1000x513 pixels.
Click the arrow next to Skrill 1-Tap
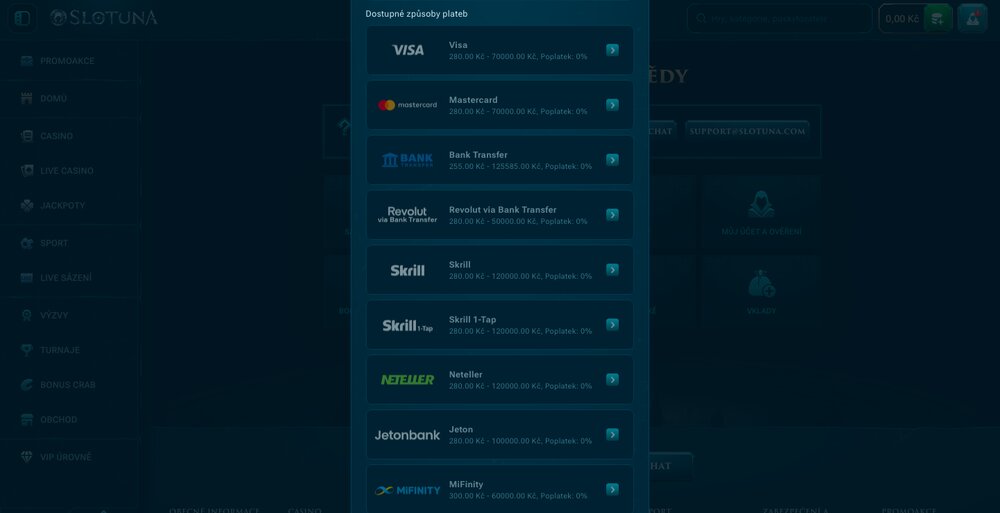pyautogui.click(x=612, y=325)
